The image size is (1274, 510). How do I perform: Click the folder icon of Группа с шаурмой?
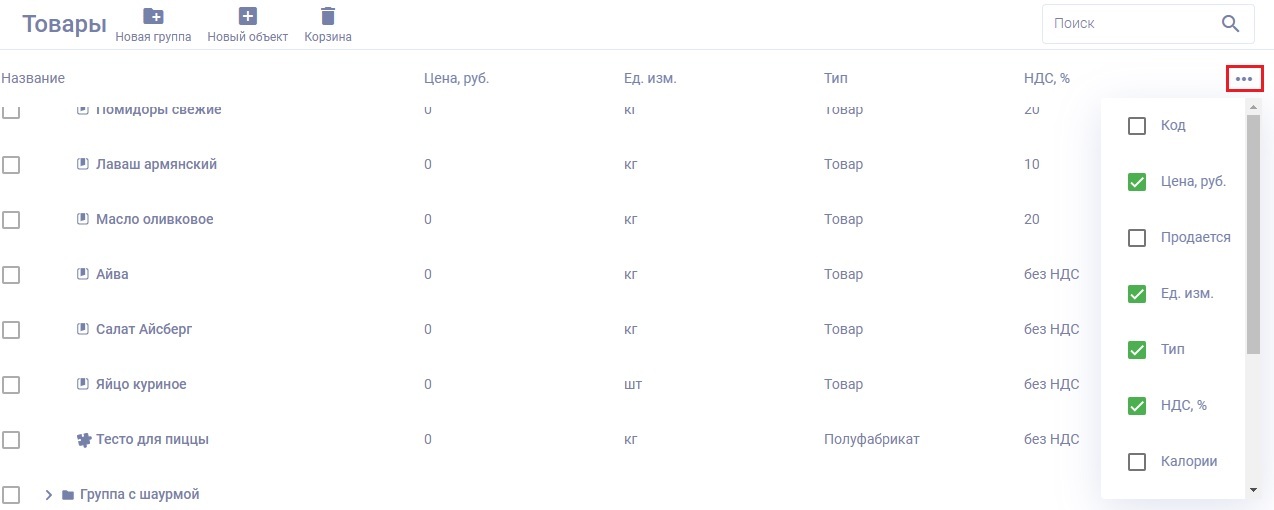[68, 495]
